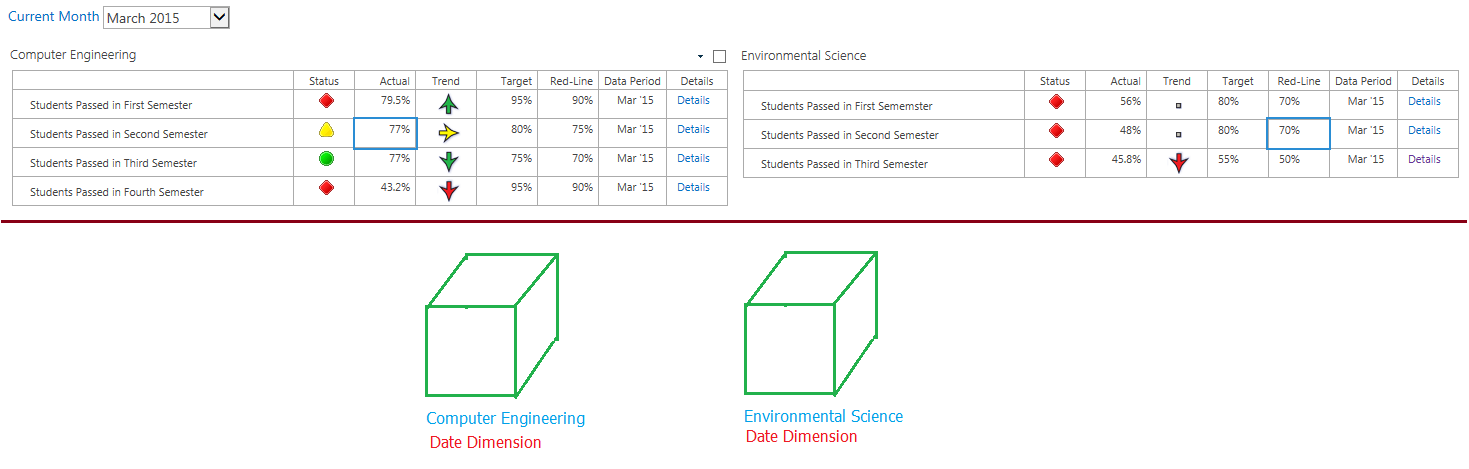Image resolution: width=1469 pixels, height=469 pixels.
Task: Open the small web part menu arrow
Action: [701, 57]
